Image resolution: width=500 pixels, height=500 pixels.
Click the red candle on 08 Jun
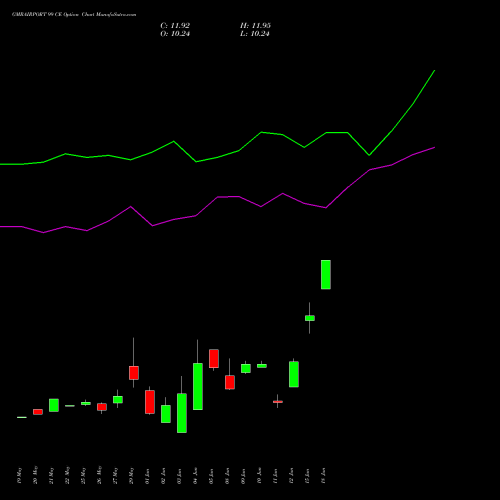(230, 382)
